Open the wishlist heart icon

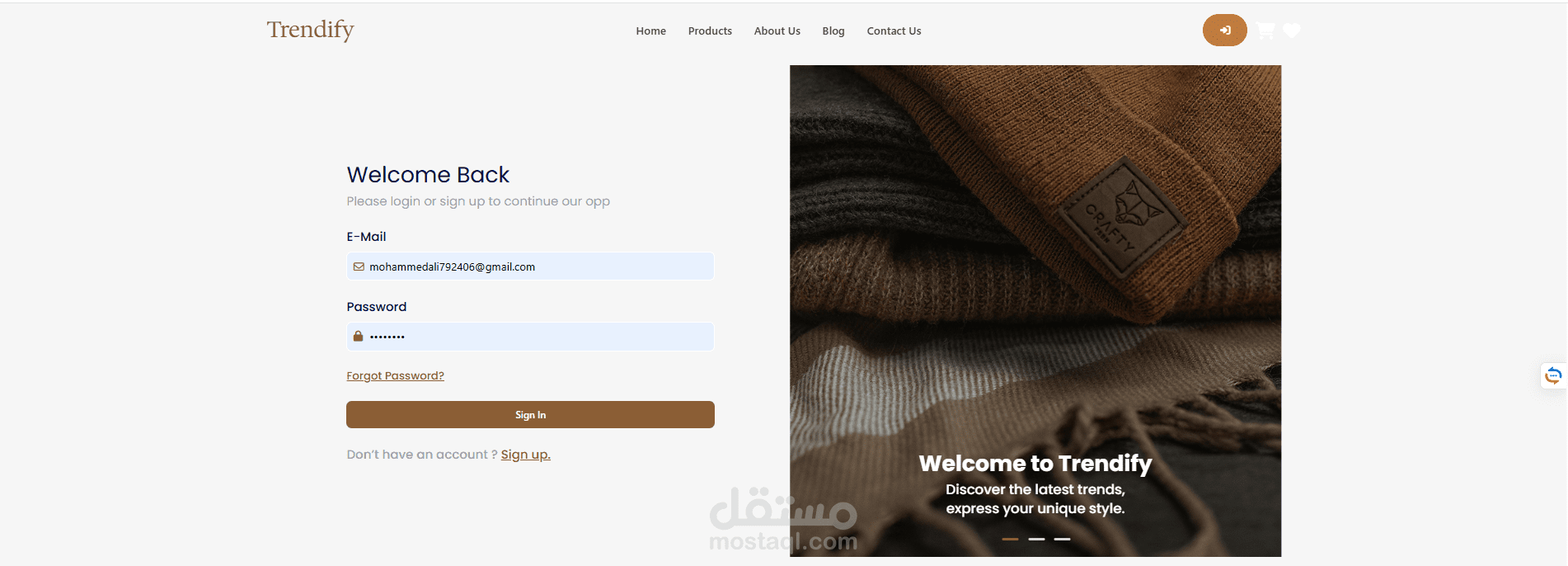click(1292, 31)
